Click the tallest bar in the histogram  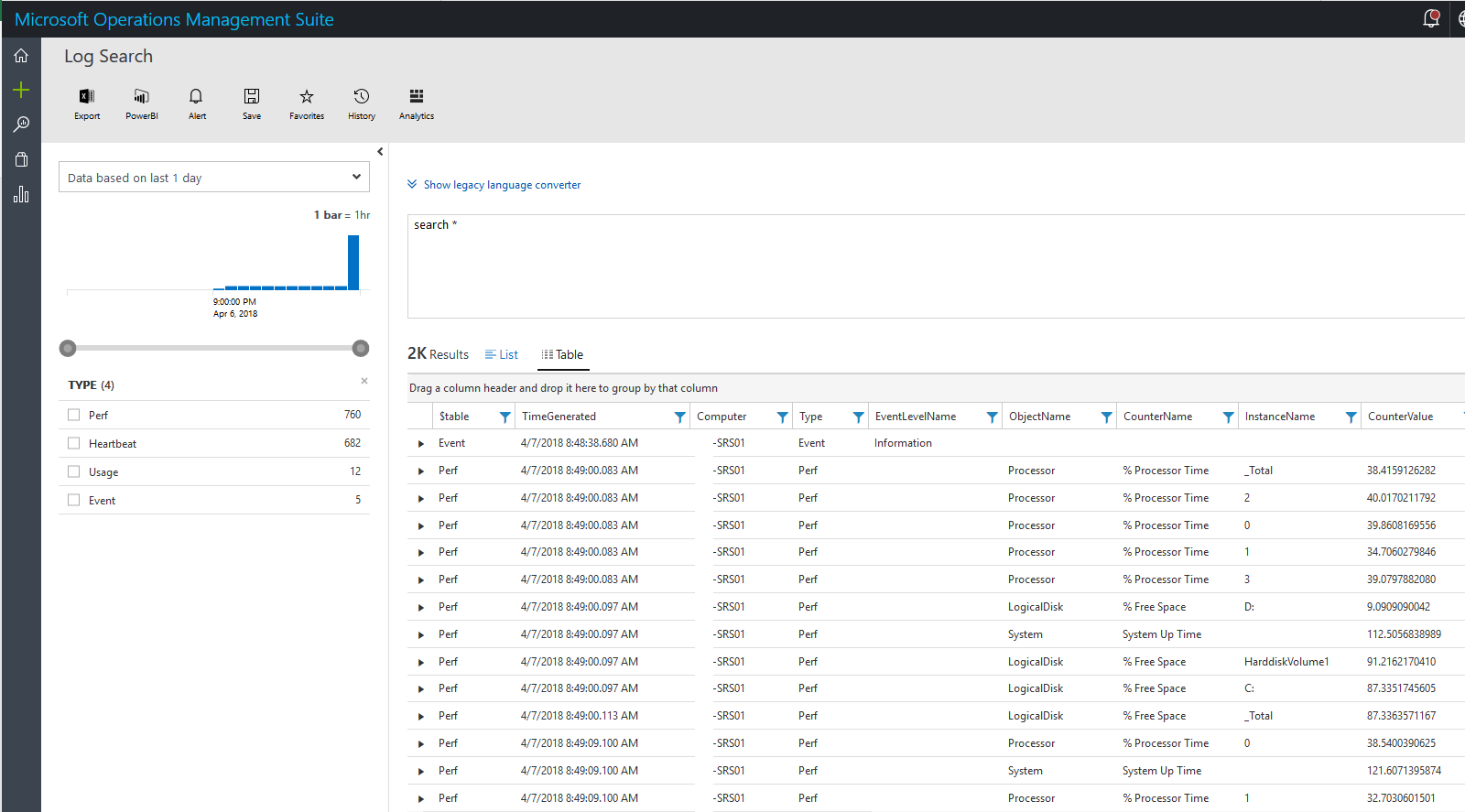pyautogui.click(x=353, y=263)
